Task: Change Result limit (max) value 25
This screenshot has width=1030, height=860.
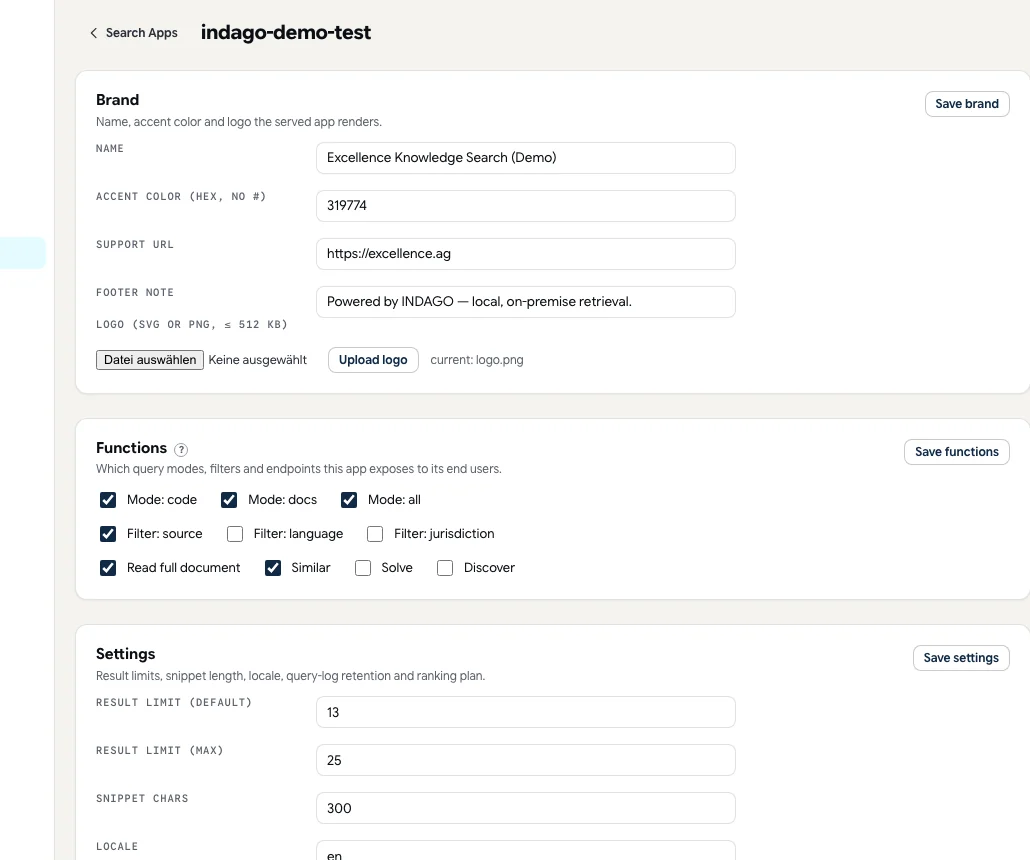Action: tap(526, 760)
